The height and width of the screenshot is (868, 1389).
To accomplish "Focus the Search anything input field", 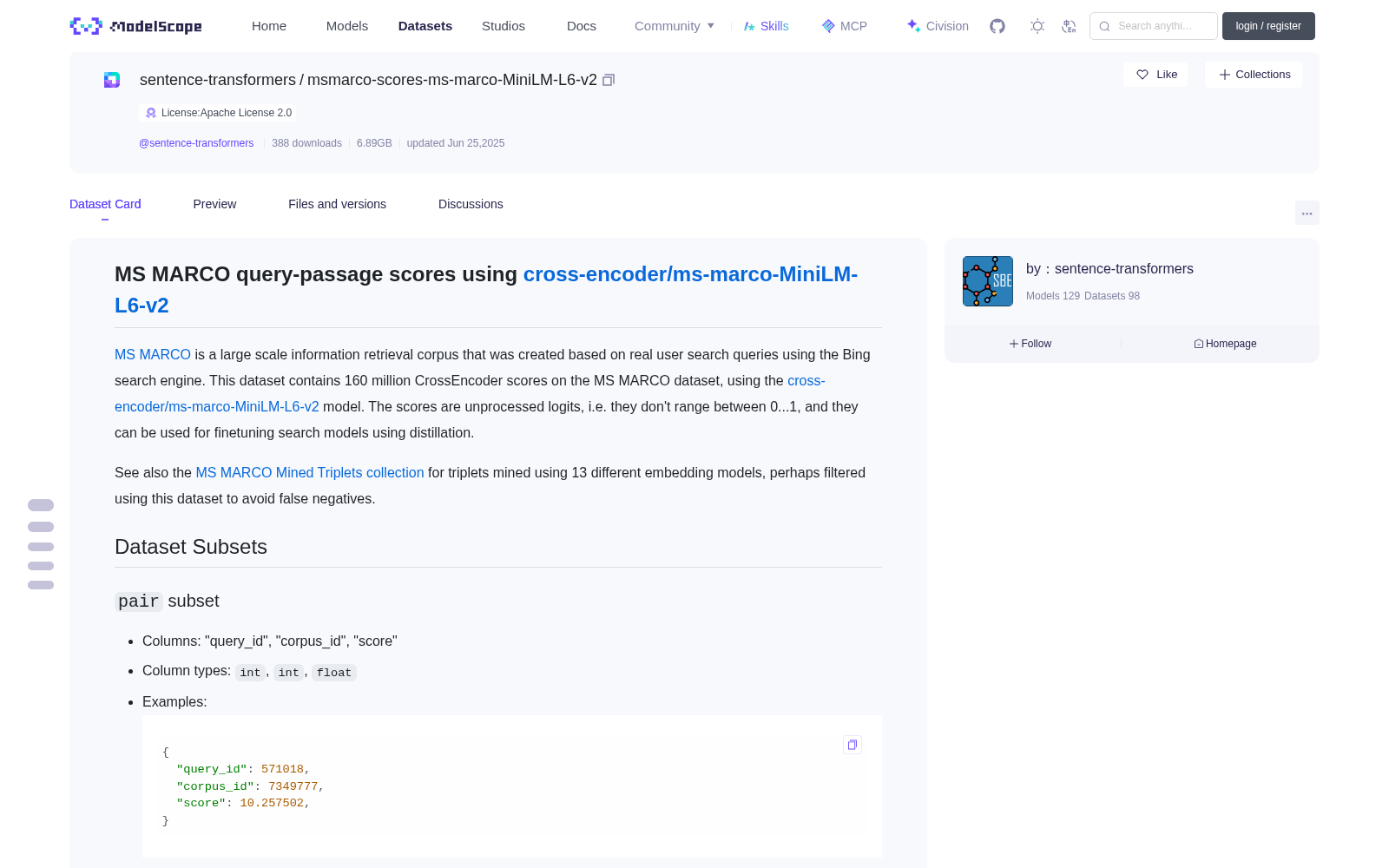I will click(x=1154, y=26).
